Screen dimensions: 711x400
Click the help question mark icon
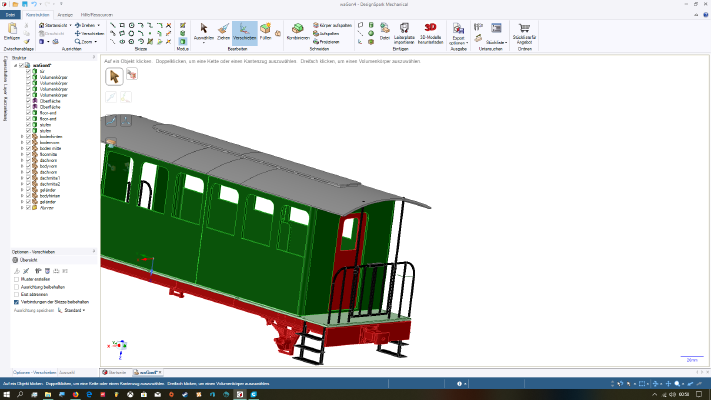pos(706,15)
